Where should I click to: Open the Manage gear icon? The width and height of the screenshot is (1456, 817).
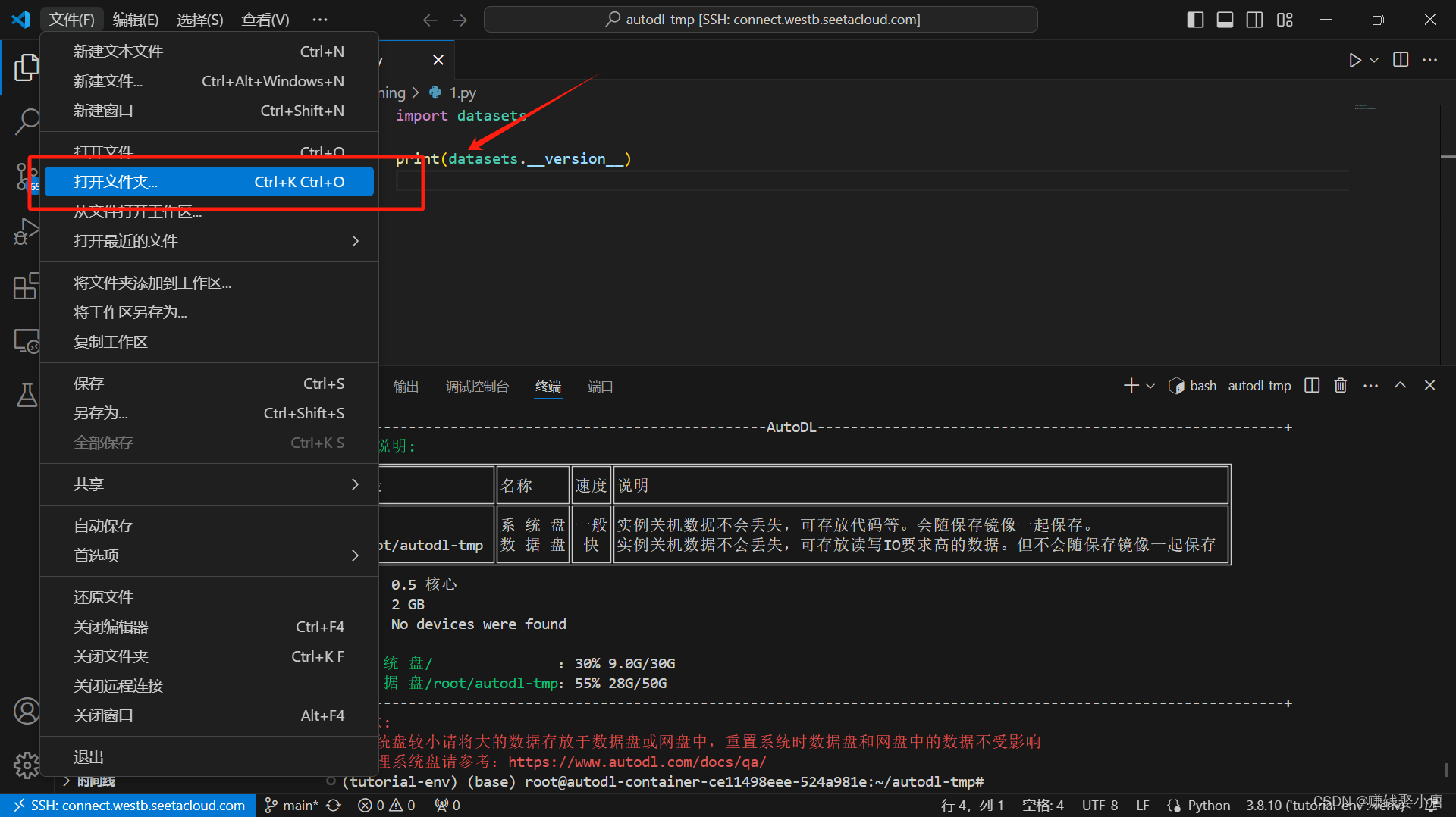coord(27,765)
